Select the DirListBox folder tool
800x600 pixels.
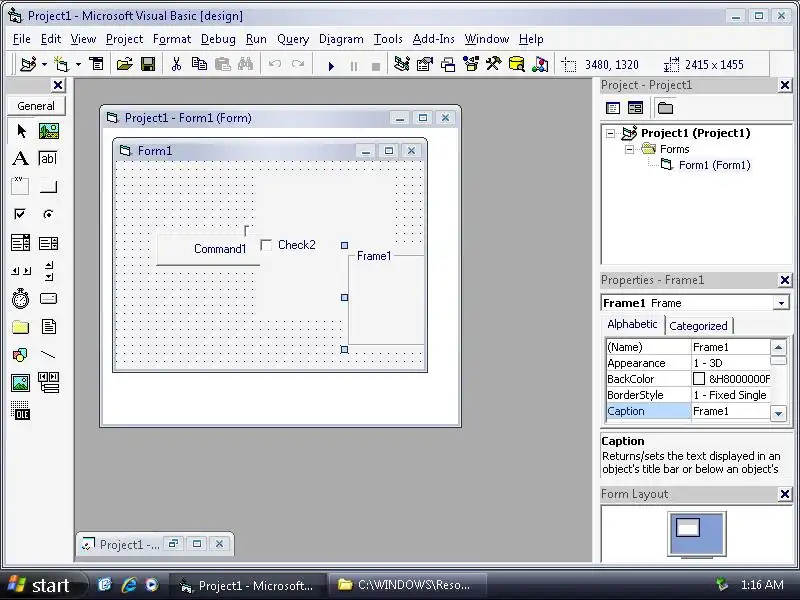[21, 327]
